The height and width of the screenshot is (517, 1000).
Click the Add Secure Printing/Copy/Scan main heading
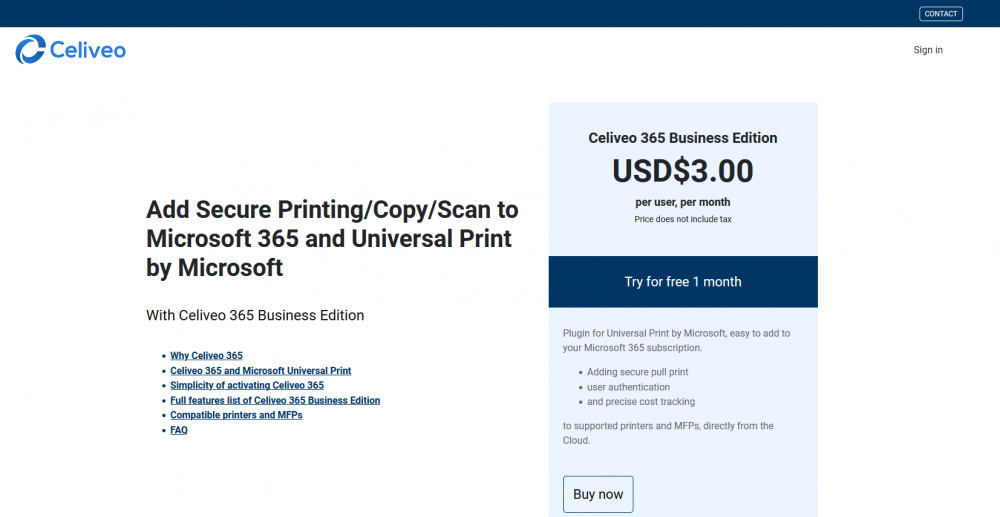(332, 238)
